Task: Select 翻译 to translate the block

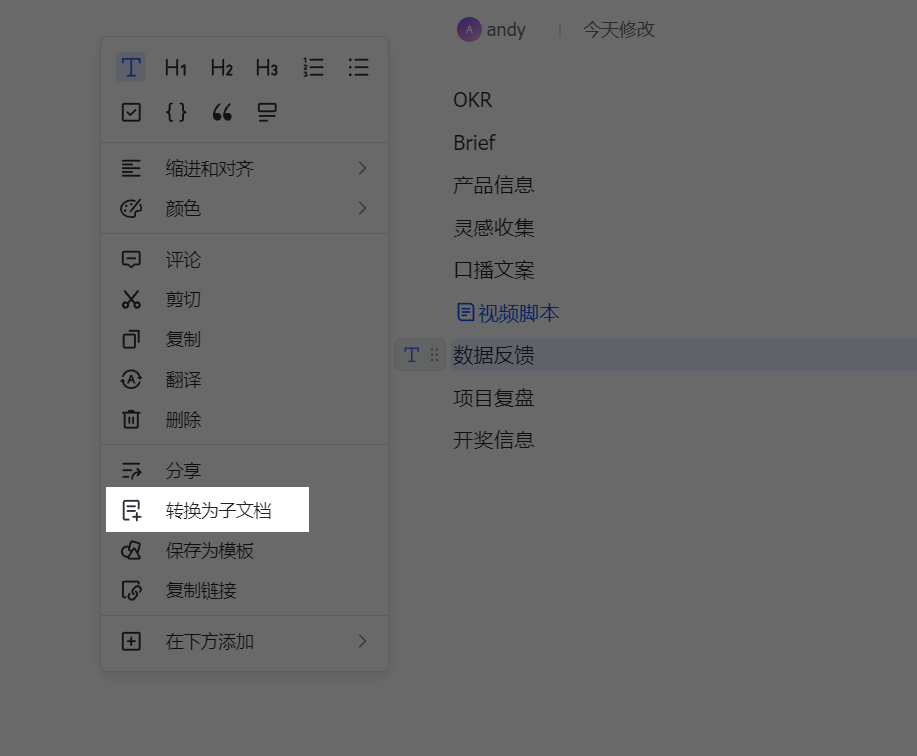Action: pos(183,379)
